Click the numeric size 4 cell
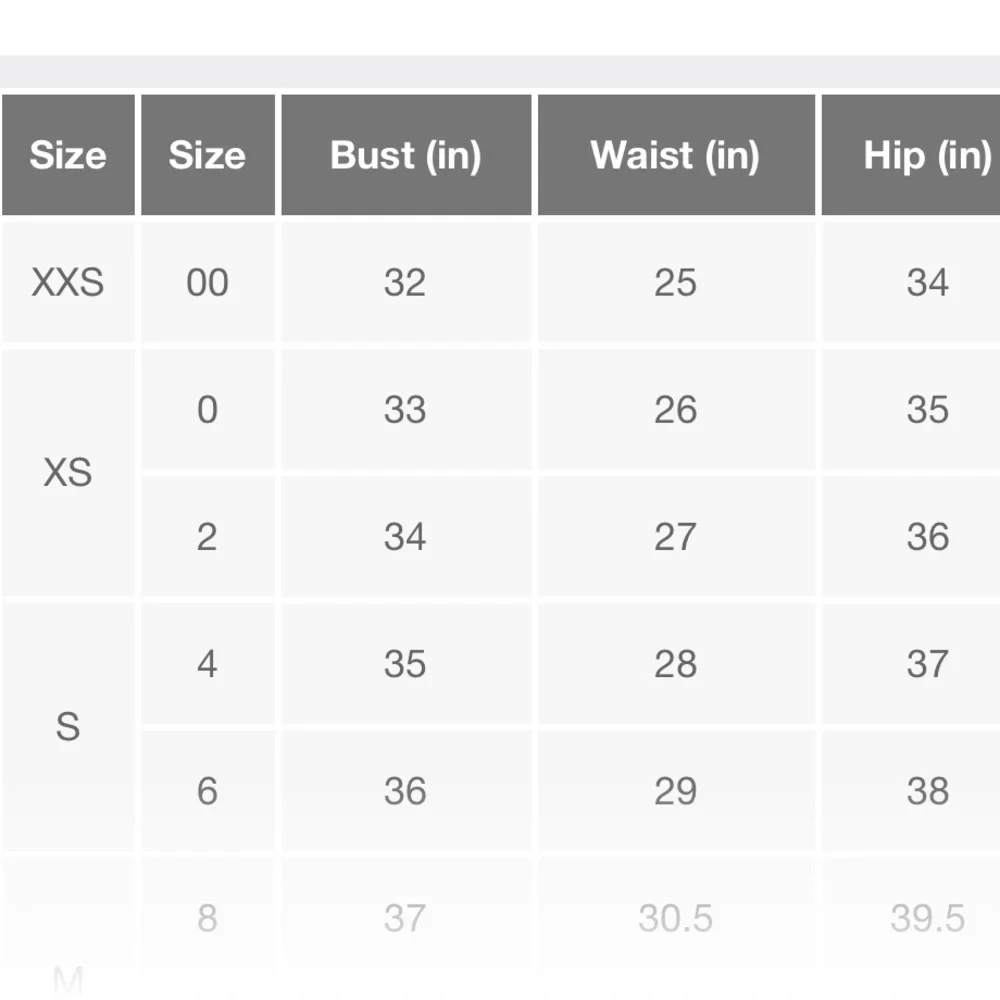 tap(207, 664)
